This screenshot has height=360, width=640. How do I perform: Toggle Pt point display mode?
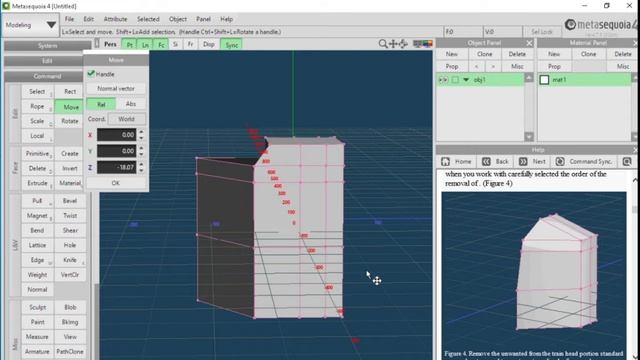point(129,44)
